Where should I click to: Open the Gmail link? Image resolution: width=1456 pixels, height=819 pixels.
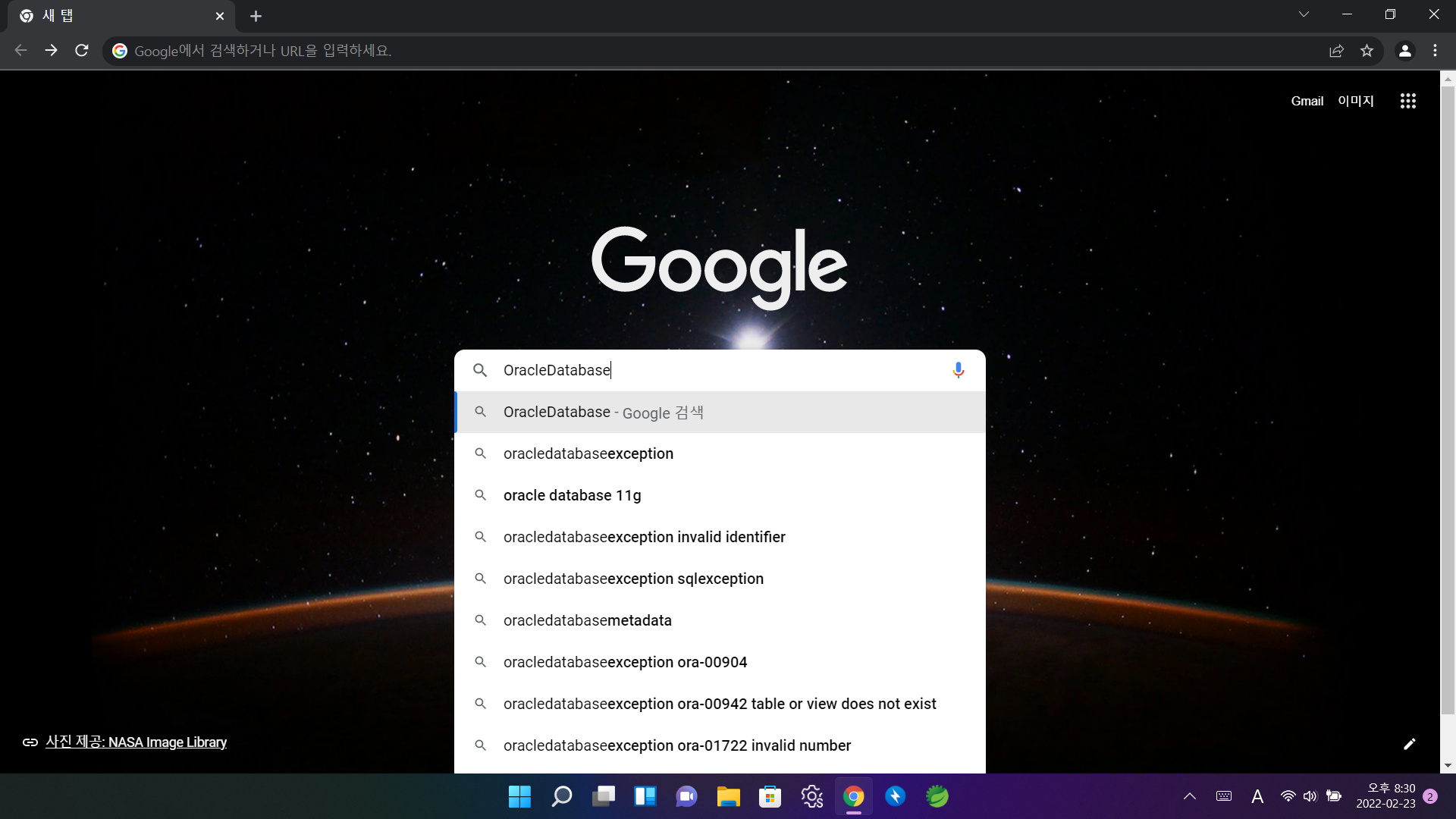point(1307,101)
